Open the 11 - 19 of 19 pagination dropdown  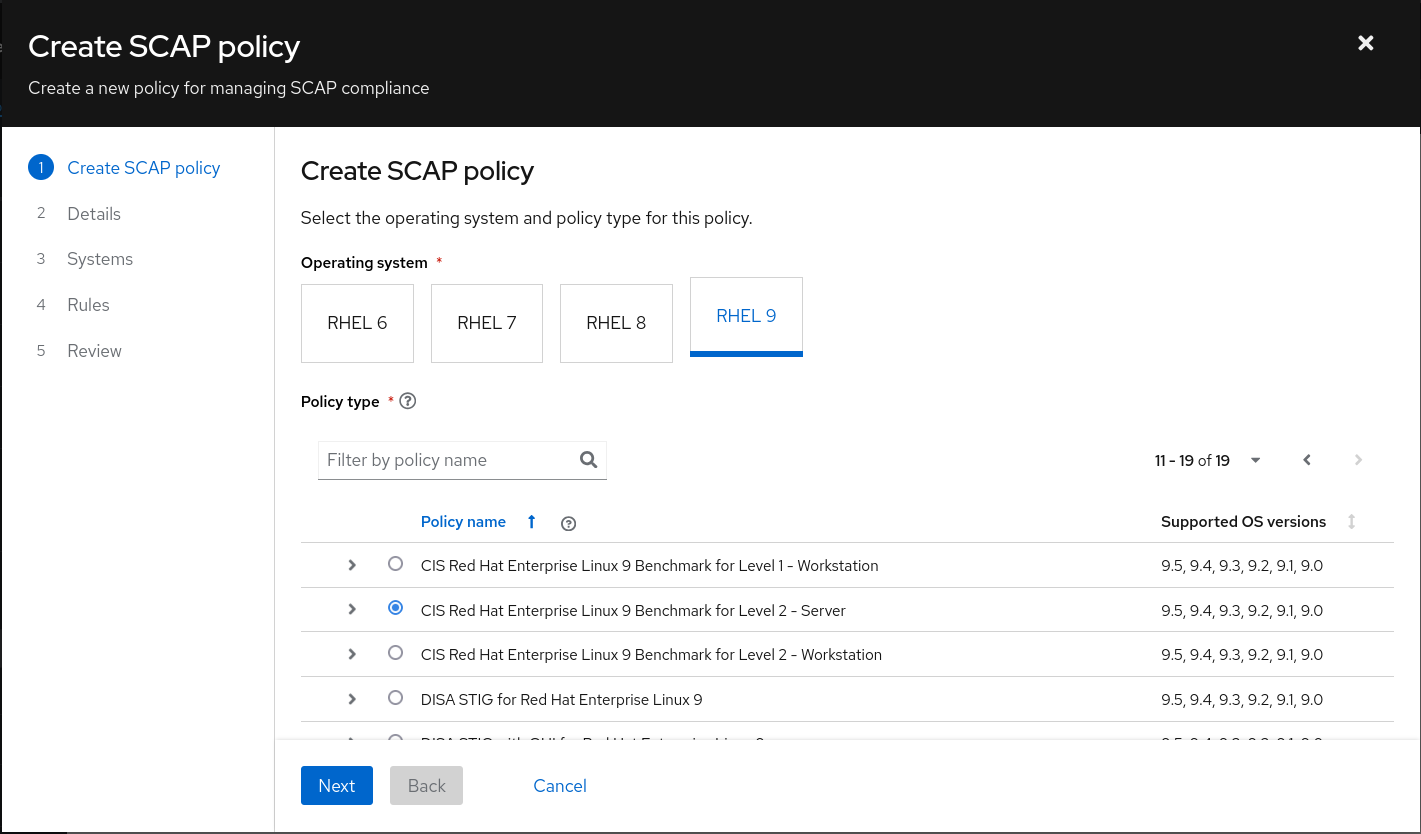click(1256, 460)
